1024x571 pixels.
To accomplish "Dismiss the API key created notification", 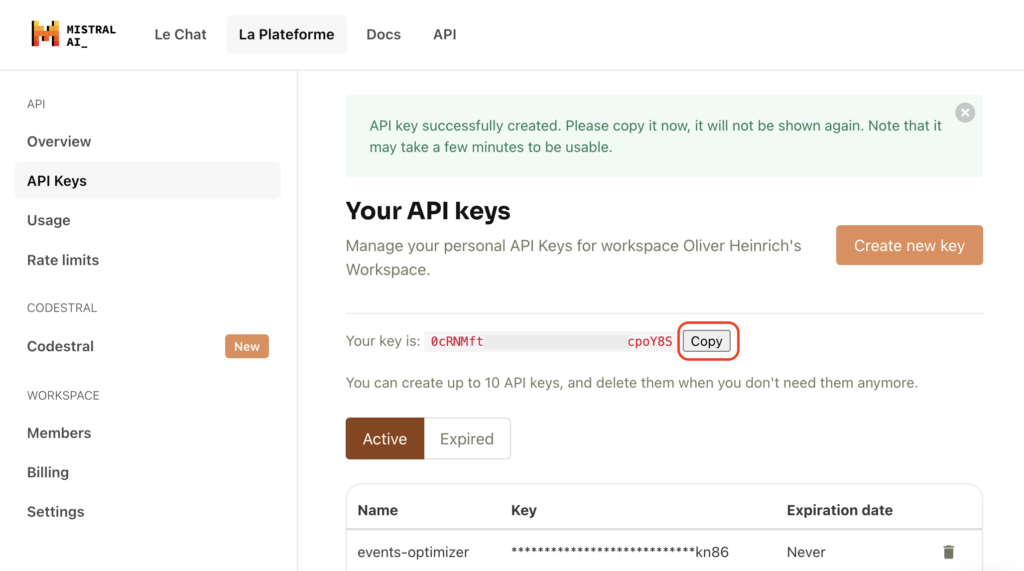I will pyautogui.click(x=965, y=112).
